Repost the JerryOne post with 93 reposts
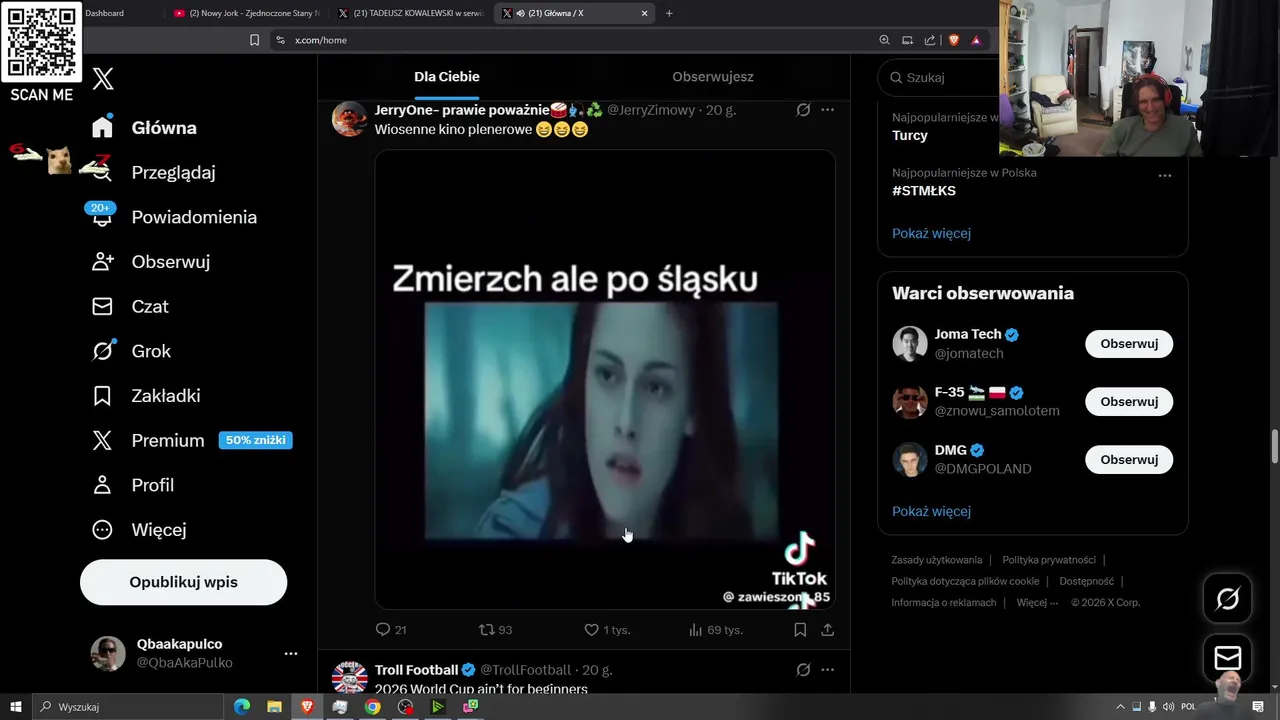 pyautogui.click(x=496, y=629)
